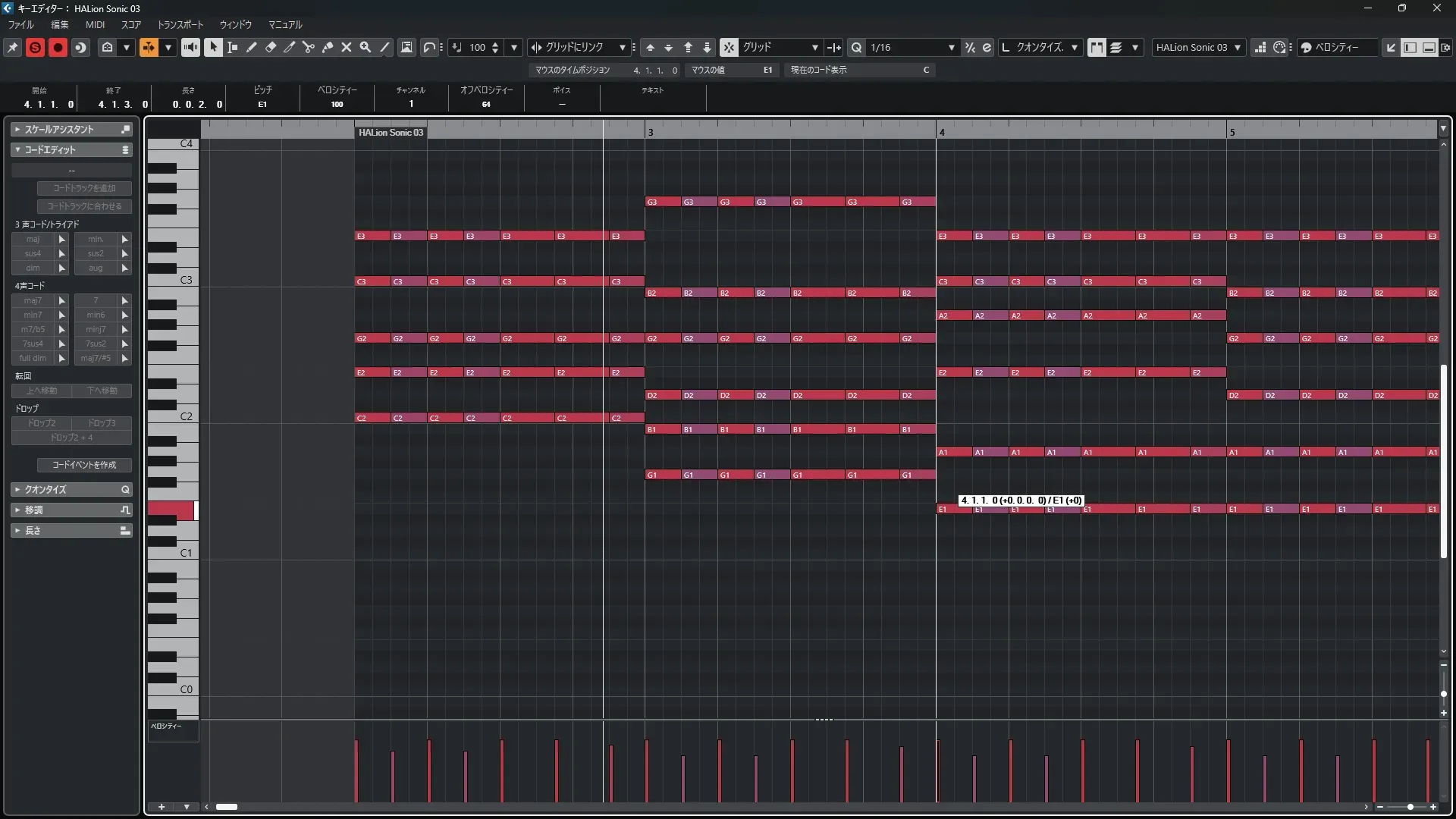The image size is (1456, 819).
Task: Select the Draw pencil tool
Action: (252, 47)
